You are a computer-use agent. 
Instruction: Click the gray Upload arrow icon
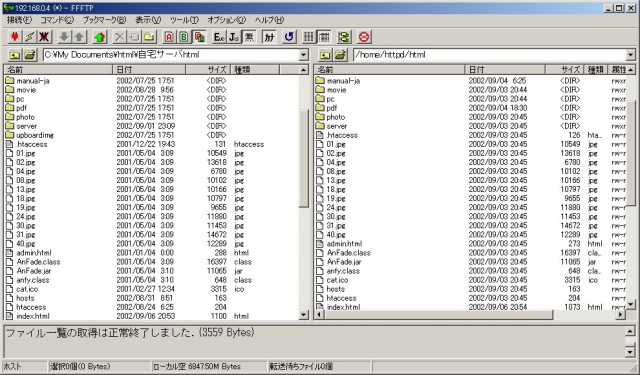pos(79,37)
